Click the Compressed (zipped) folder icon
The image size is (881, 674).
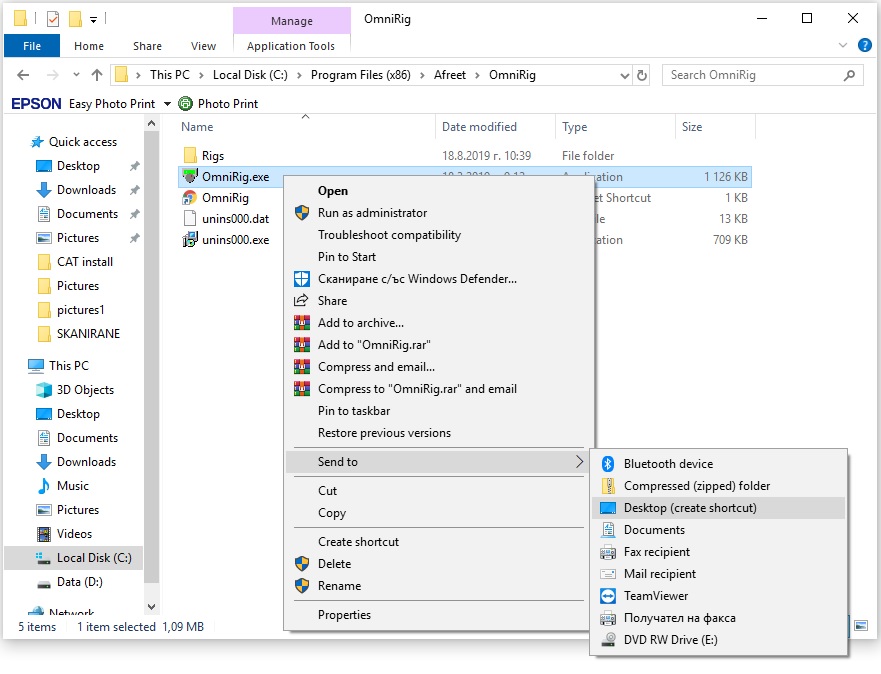point(608,486)
